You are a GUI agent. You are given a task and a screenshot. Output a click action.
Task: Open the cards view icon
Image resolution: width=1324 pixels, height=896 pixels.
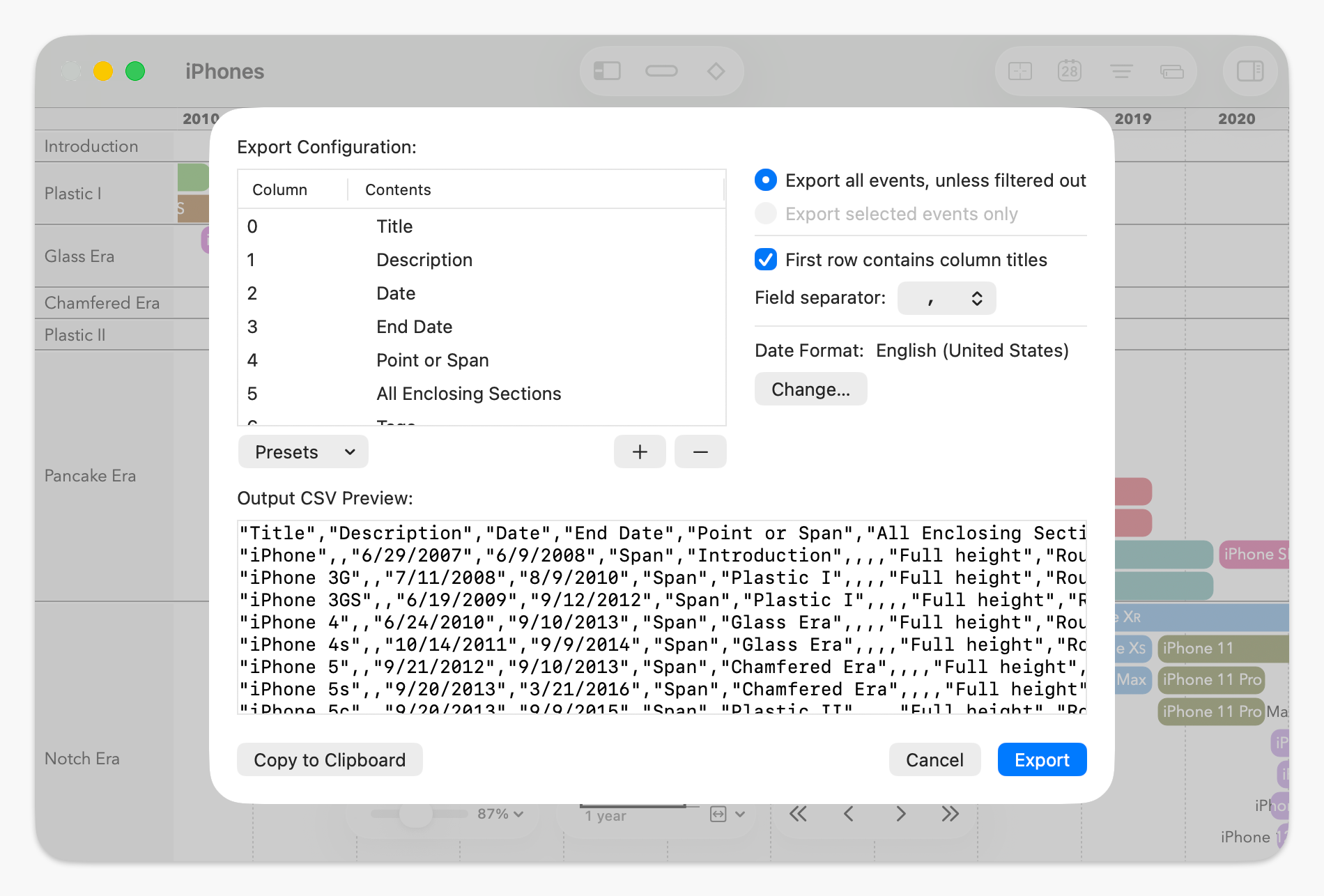point(1171,70)
